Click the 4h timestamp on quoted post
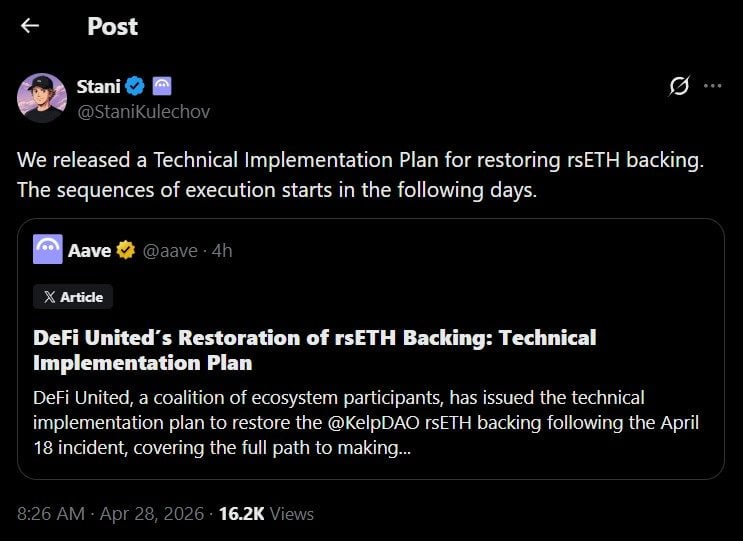 pos(222,250)
